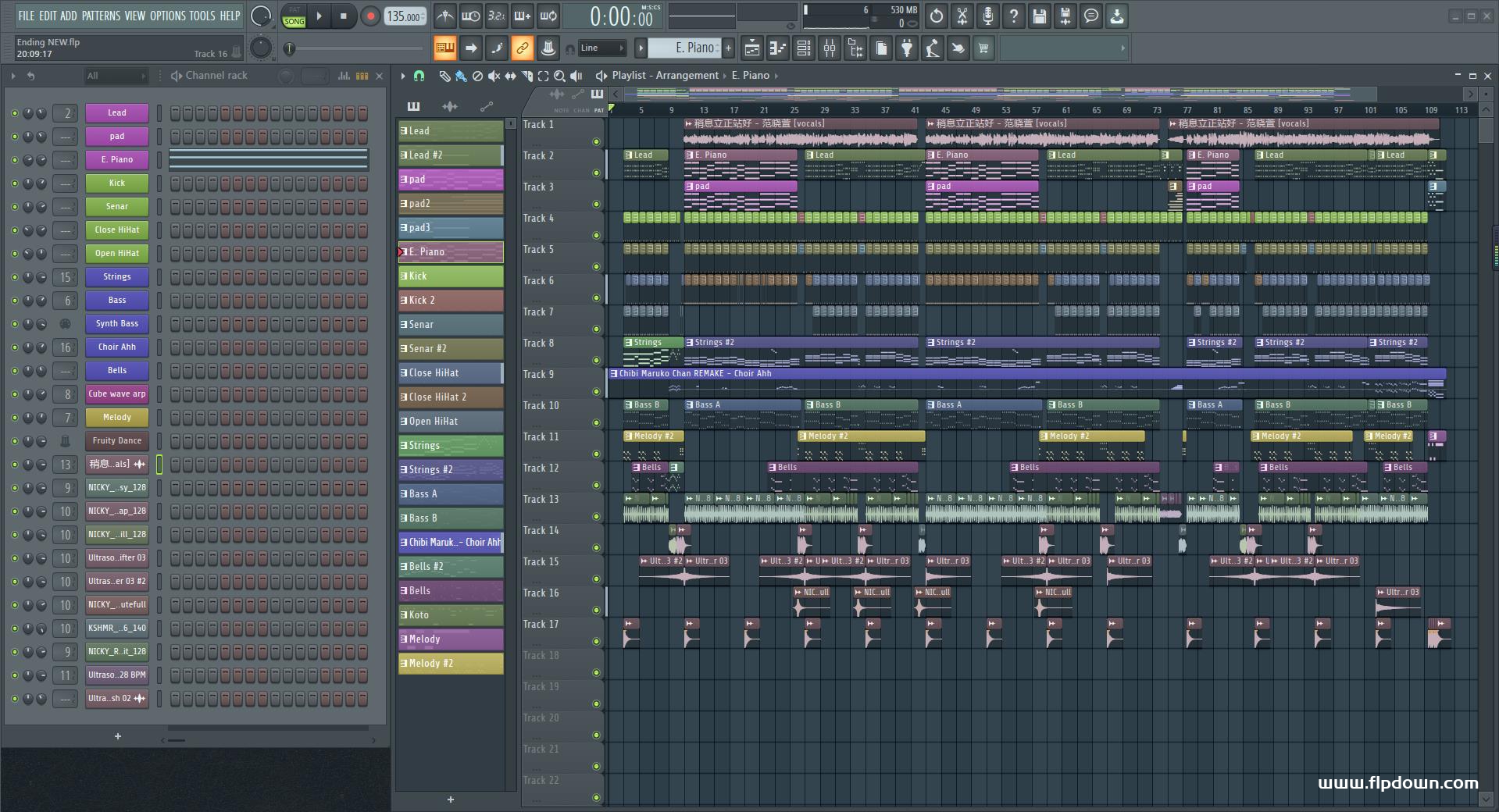Viewport: 1499px width, 812px height.
Task: Select the playlist paint brush tool
Action: 461,76
